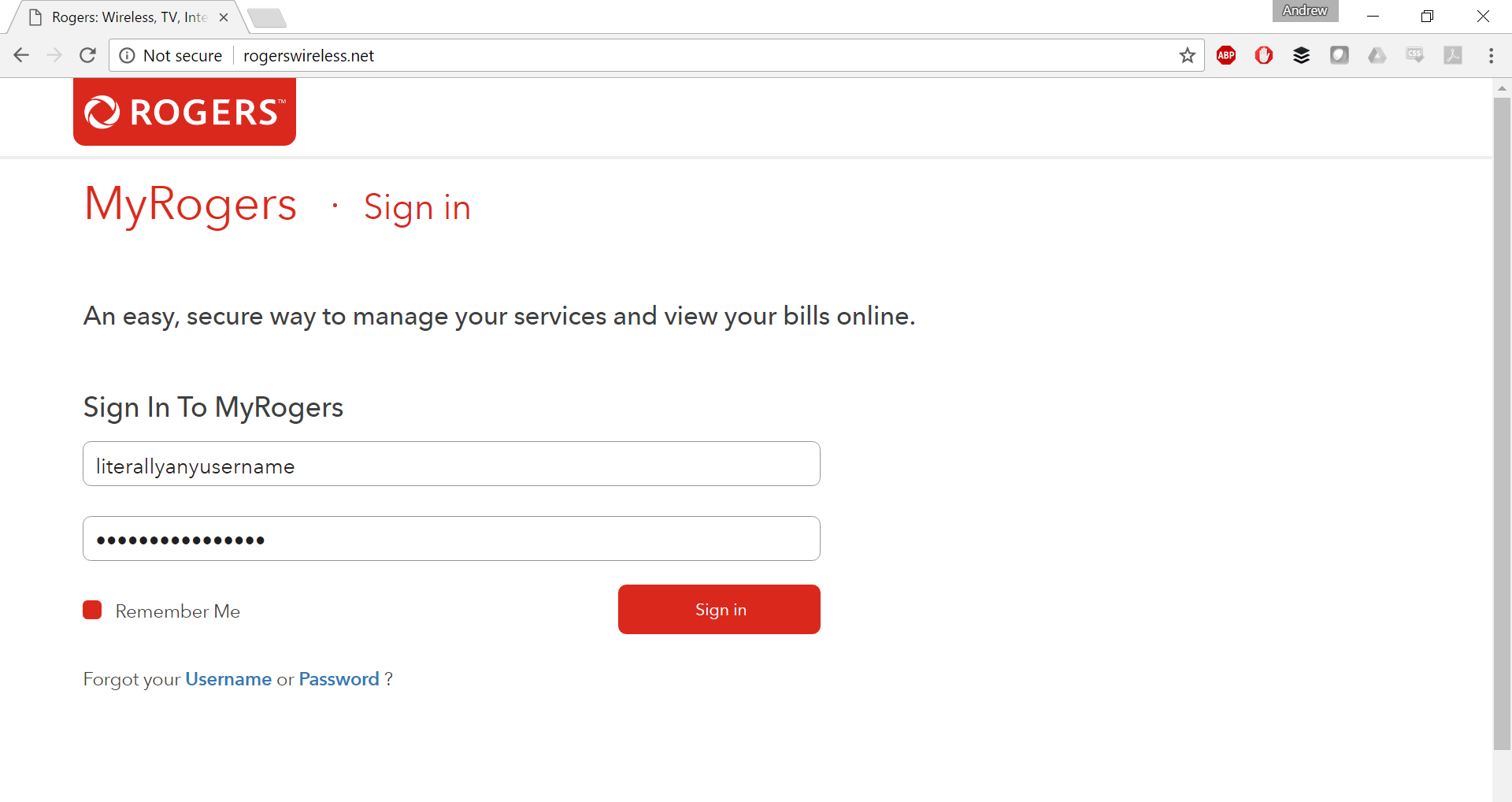Image resolution: width=1512 pixels, height=802 pixels.
Task: Open the Andrew profile switcher
Action: [x=1305, y=11]
